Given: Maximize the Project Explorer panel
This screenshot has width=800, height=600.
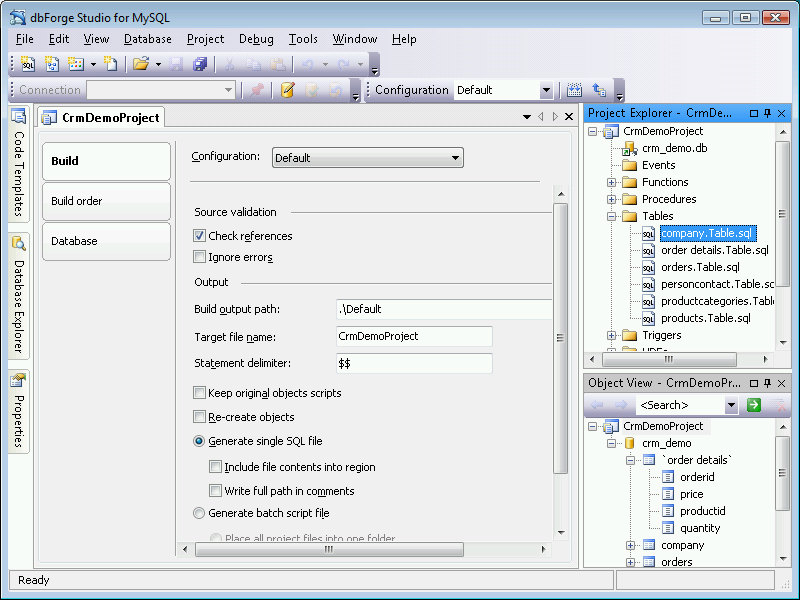Looking at the screenshot, I should click(754, 113).
